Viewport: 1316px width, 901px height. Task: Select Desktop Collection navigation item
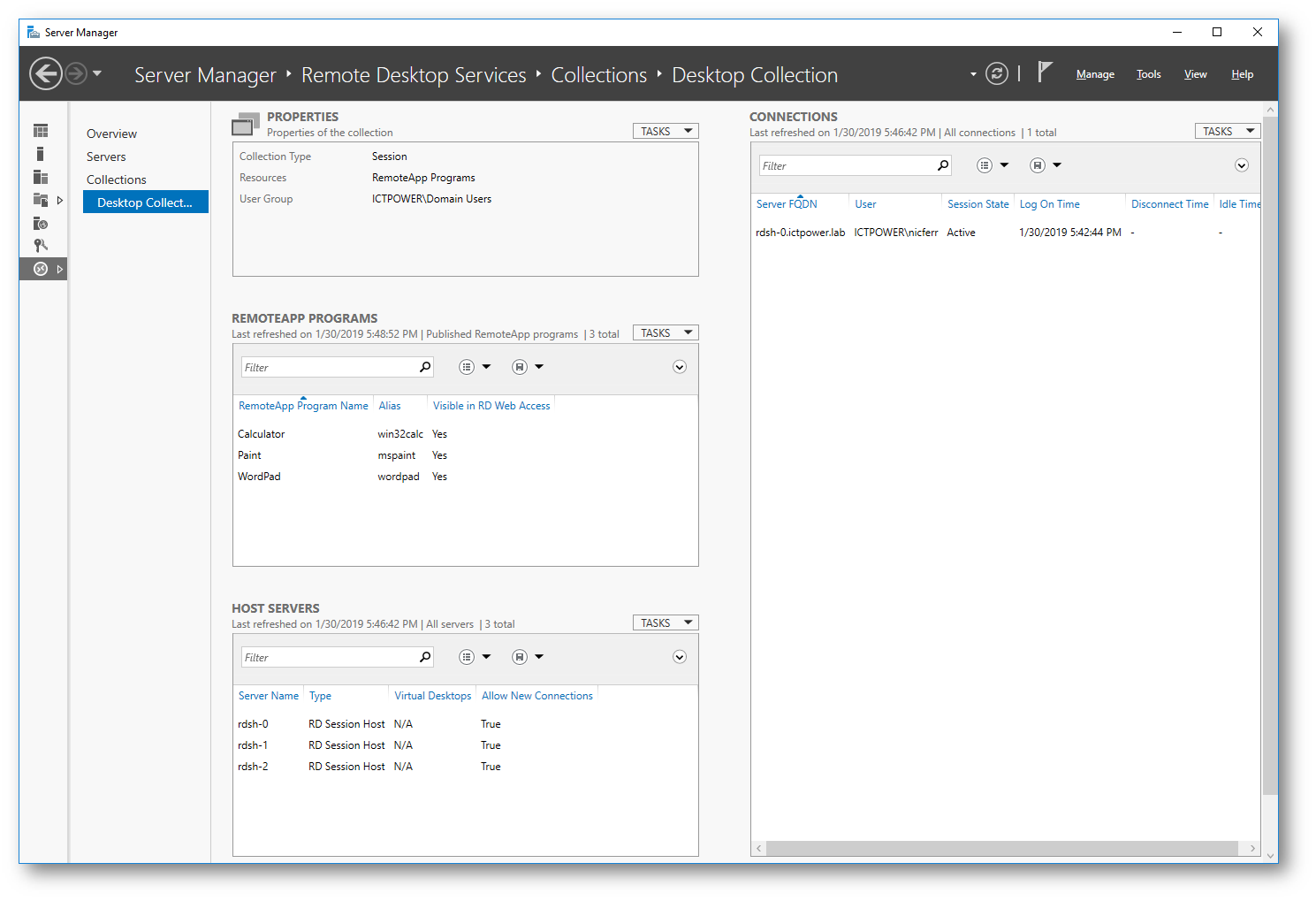[146, 202]
